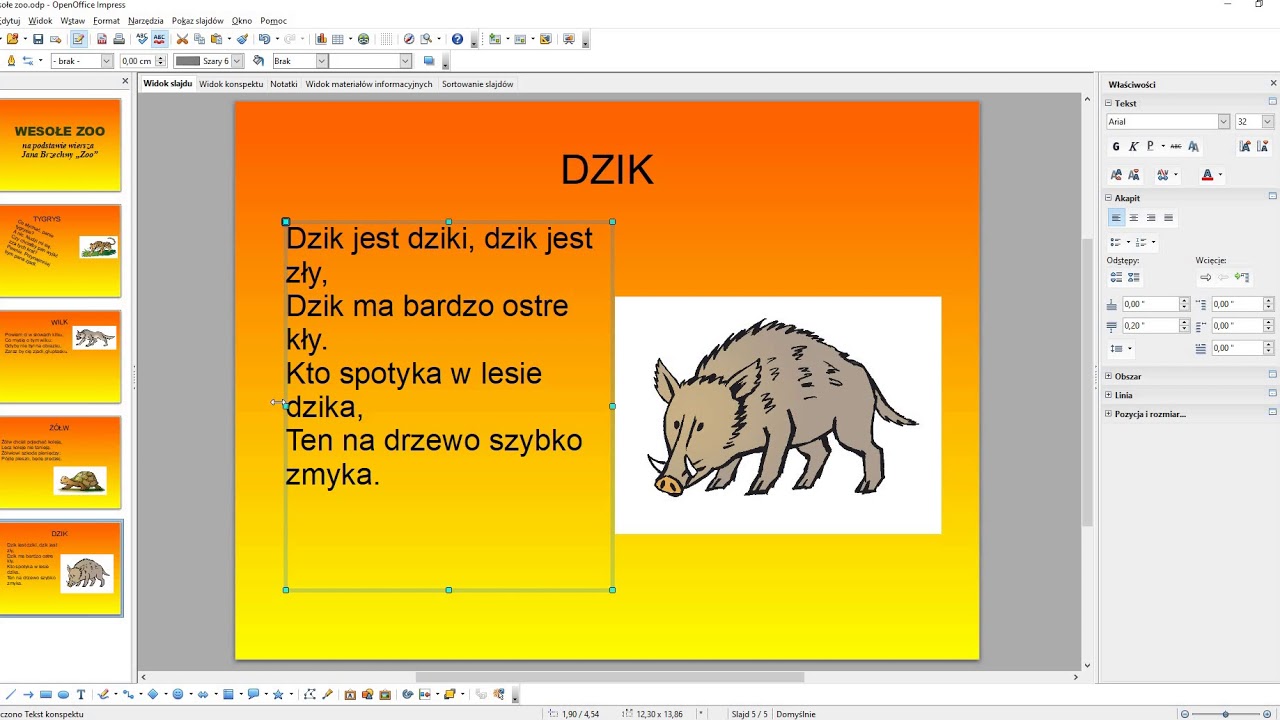Align paragraph left in sidebar
The image size is (1280, 720).
1116,217
